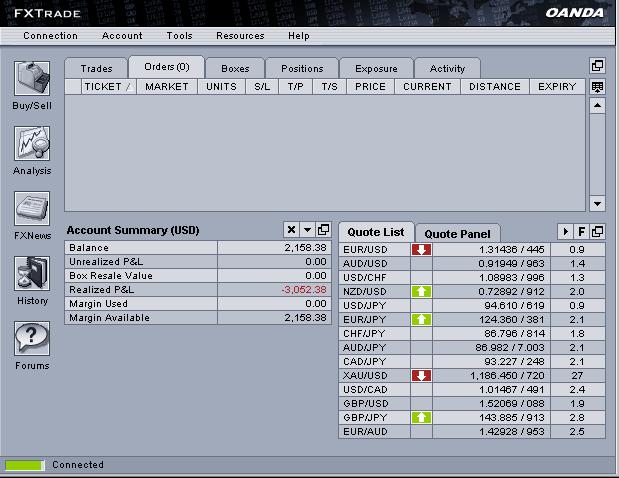The width and height of the screenshot is (619, 478).
Task: Sort by T/S column header
Action: point(329,87)
